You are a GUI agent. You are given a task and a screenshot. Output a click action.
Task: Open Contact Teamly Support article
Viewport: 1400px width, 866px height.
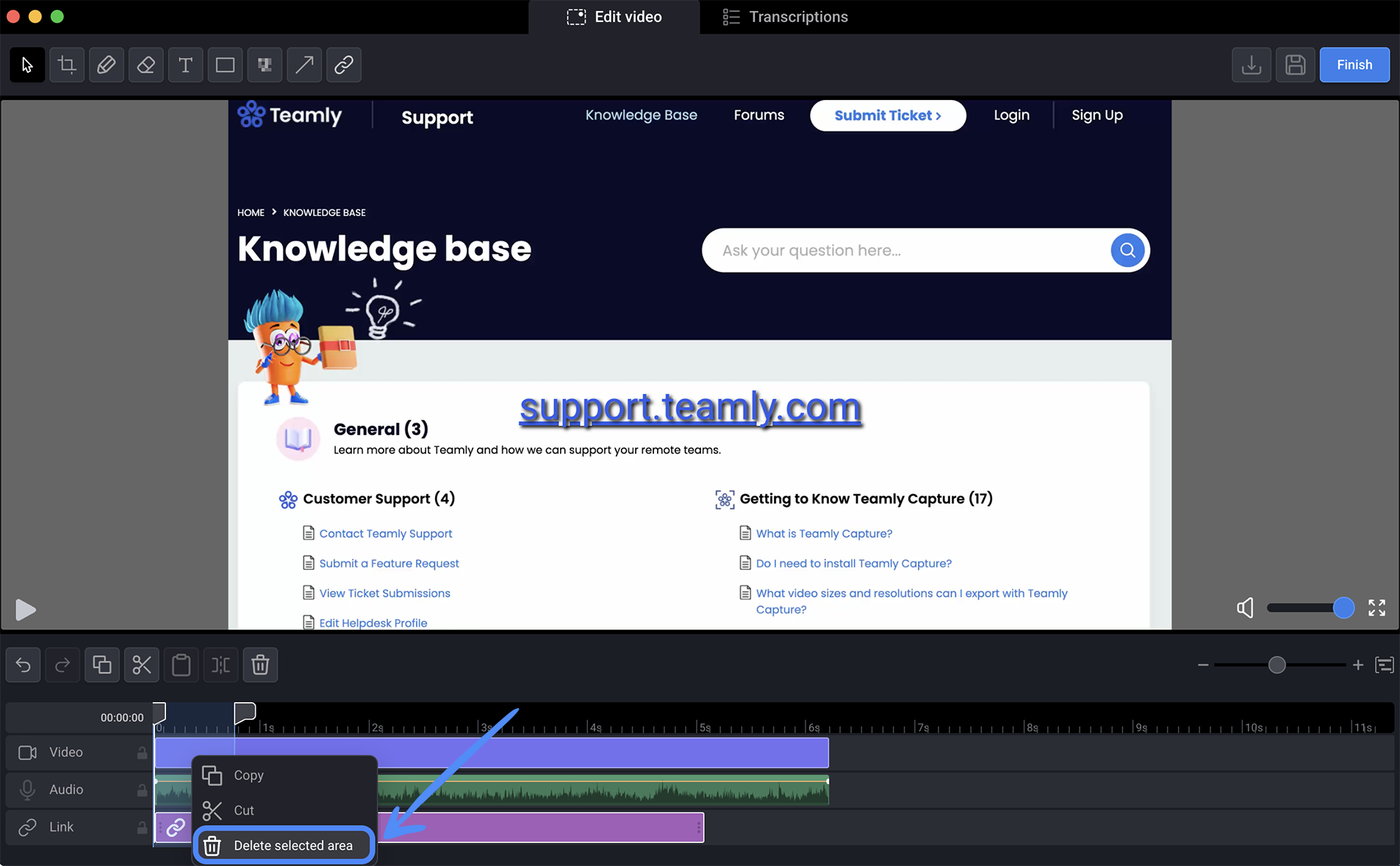click(385, 534)
